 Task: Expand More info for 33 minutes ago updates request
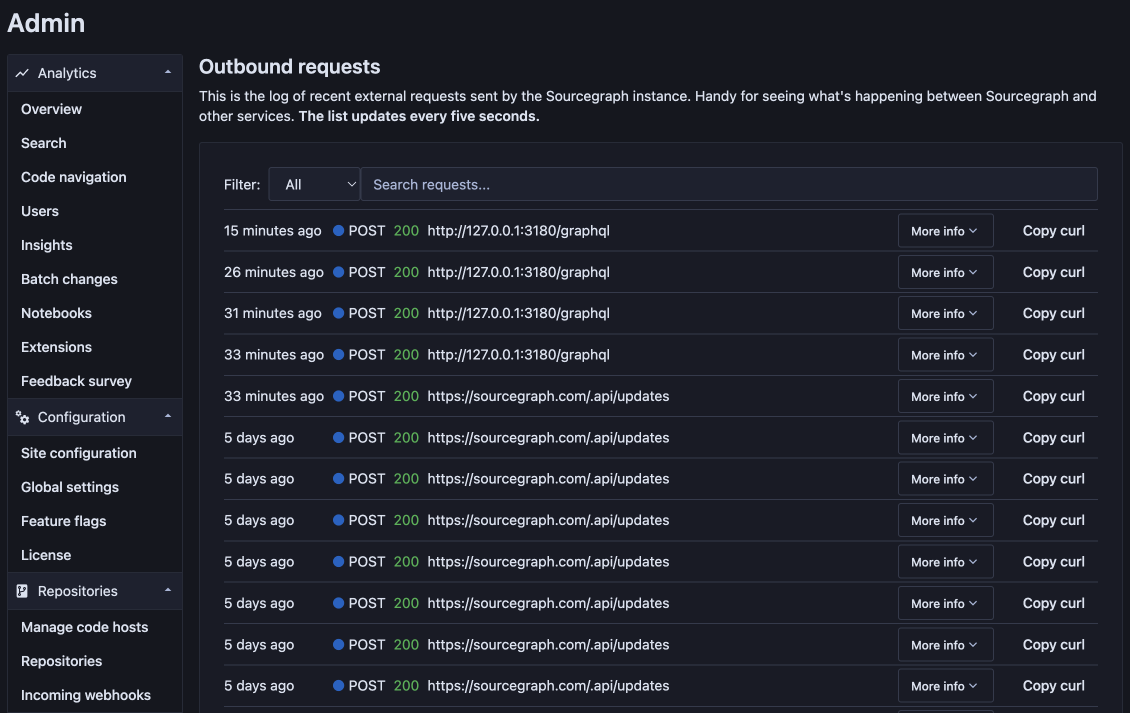[x=946, y=396]
